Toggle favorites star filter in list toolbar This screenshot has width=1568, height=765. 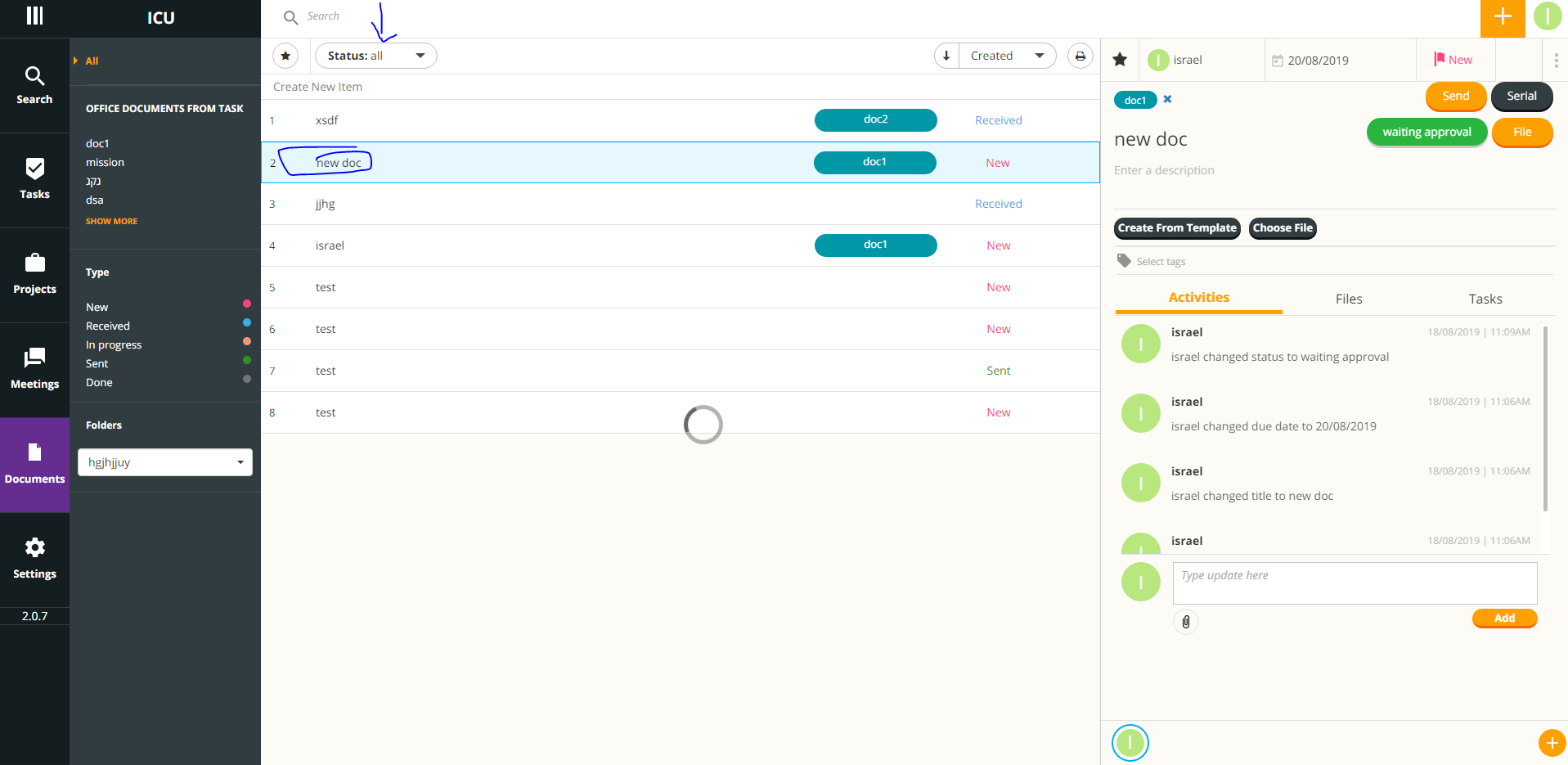pos(285,56)
